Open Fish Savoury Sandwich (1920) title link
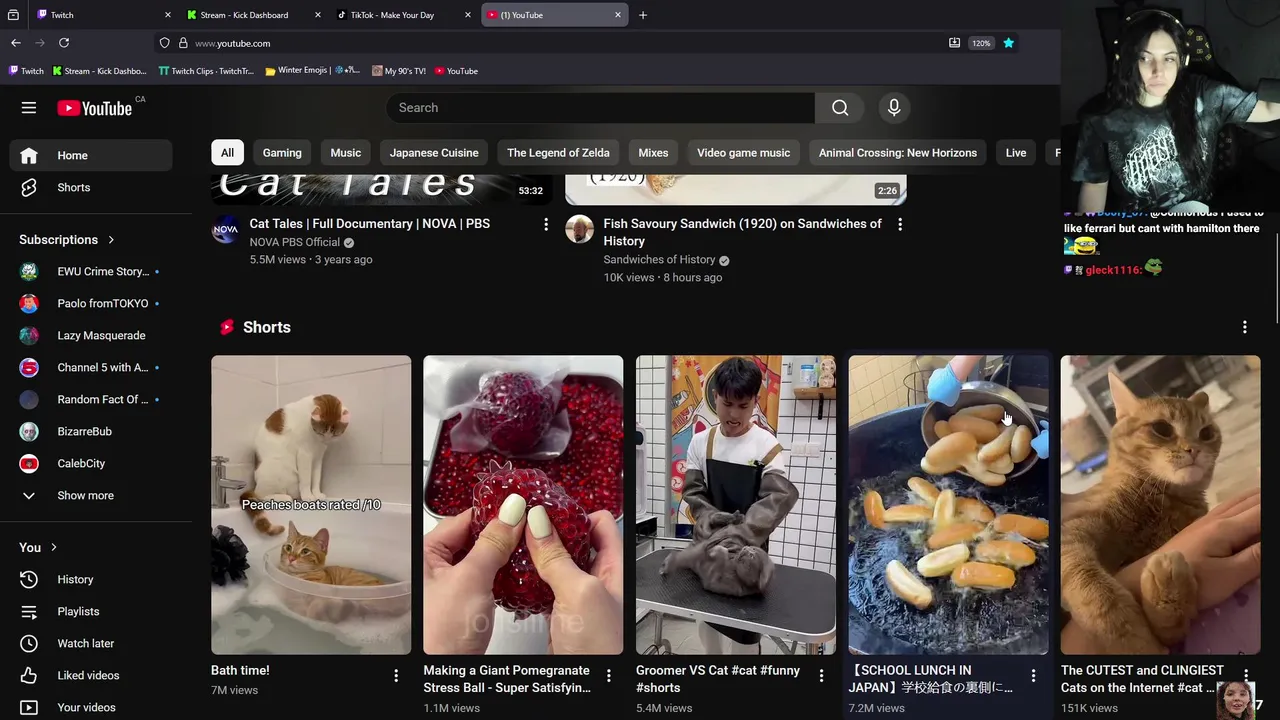 pyautogui.click(x=742, y=232)
